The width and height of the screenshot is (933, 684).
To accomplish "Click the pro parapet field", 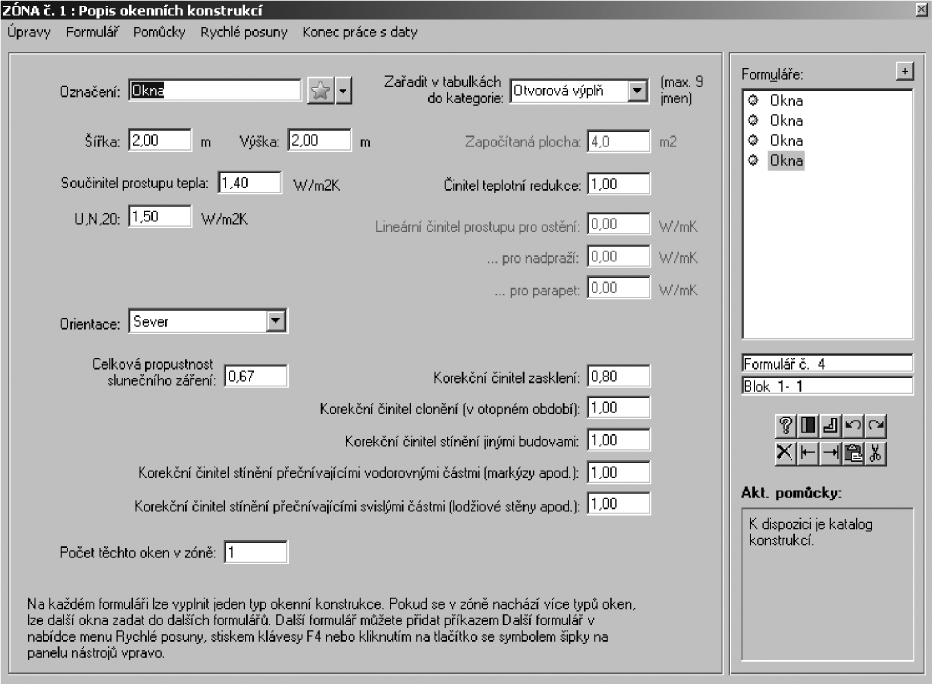I will 619,288.
